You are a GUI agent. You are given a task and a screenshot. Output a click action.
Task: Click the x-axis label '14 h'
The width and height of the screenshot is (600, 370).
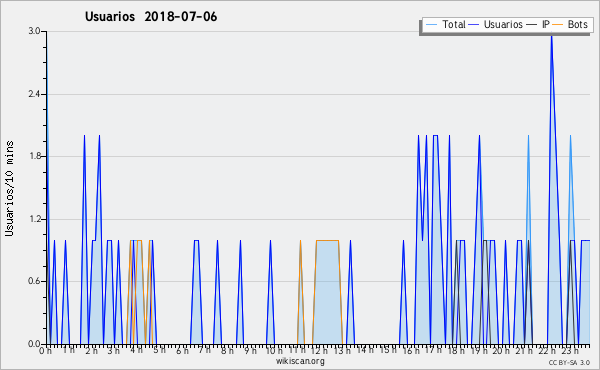coord(364,350)
